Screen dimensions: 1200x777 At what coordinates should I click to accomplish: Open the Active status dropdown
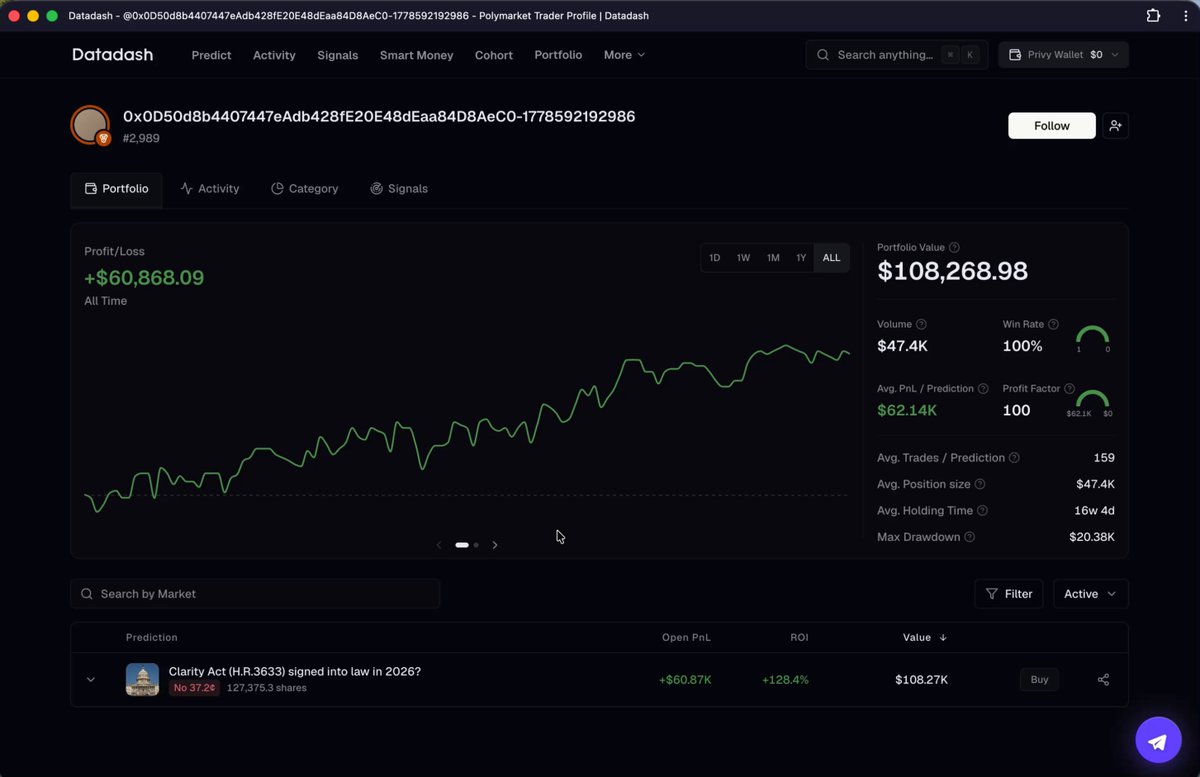1090,594
